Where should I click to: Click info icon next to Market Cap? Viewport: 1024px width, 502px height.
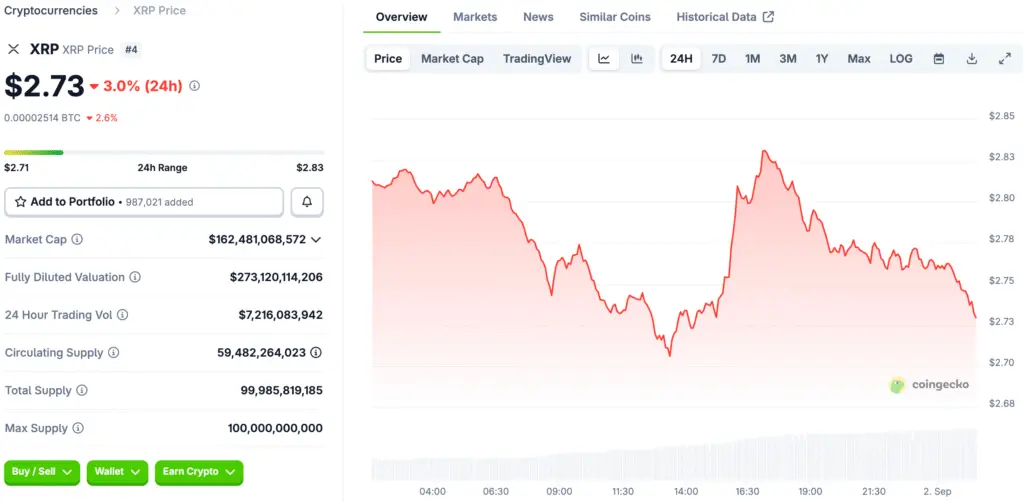77,240
